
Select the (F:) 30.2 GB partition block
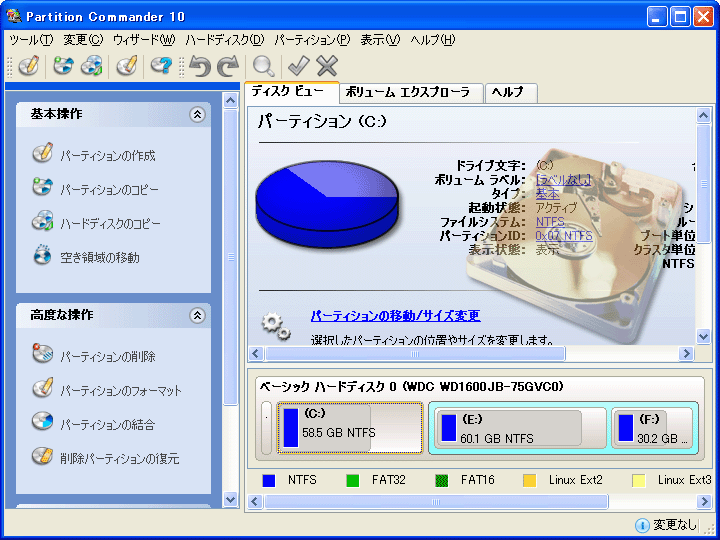click(652, 428)
